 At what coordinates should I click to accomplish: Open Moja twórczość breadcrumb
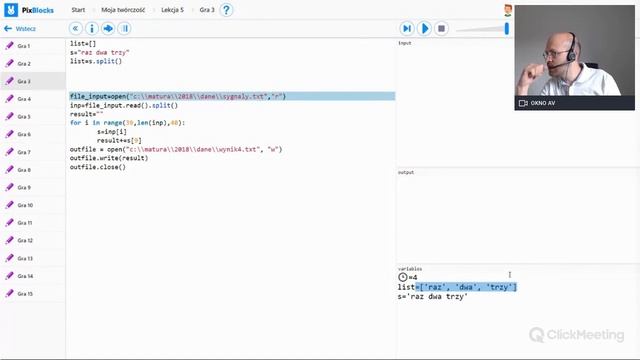pyautogui.click(x=123, y=10)
